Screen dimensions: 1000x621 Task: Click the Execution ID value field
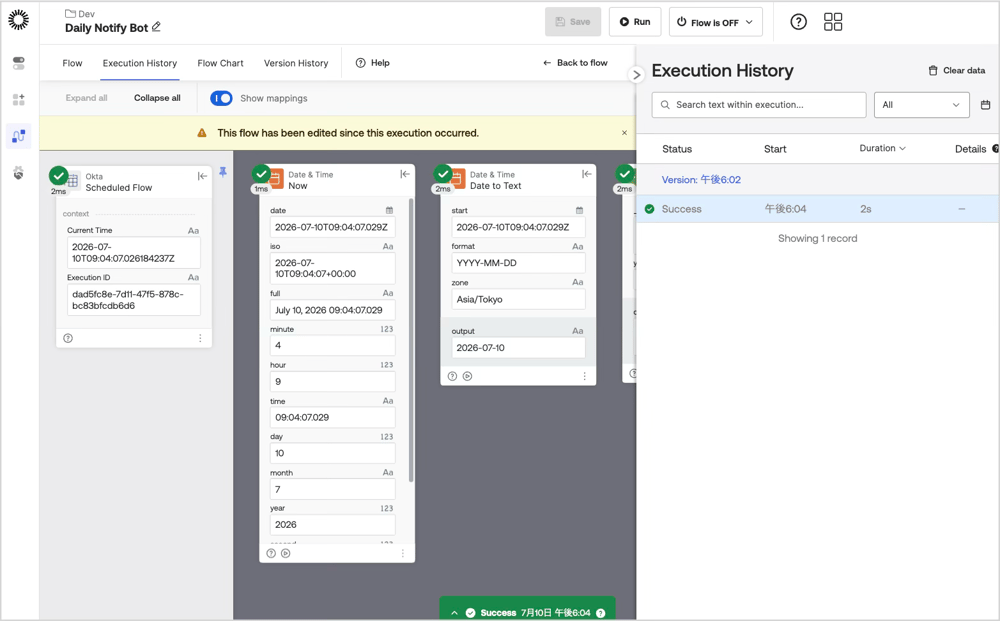coord(134,300)
